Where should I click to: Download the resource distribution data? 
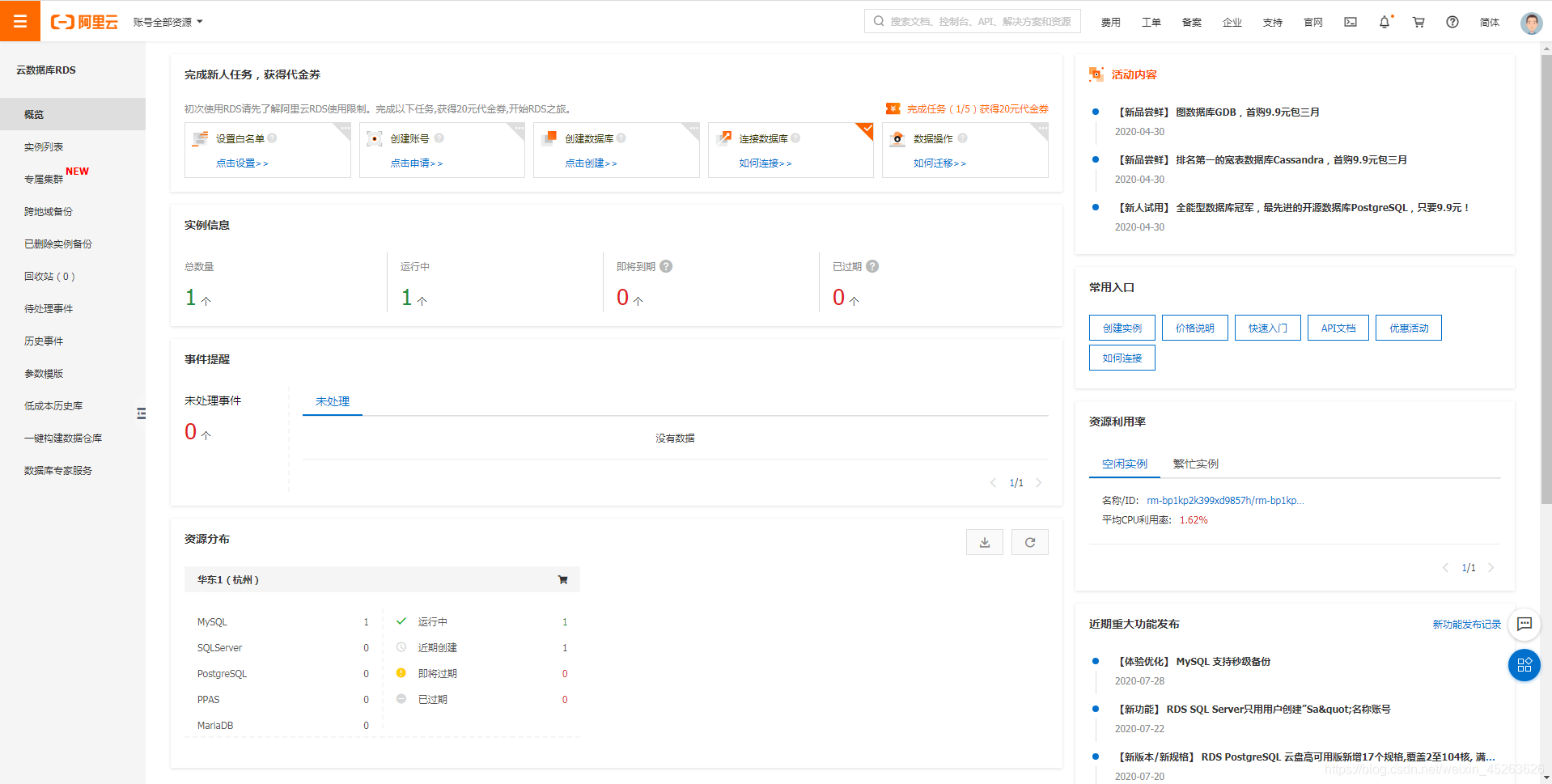[x=985, y=542]
